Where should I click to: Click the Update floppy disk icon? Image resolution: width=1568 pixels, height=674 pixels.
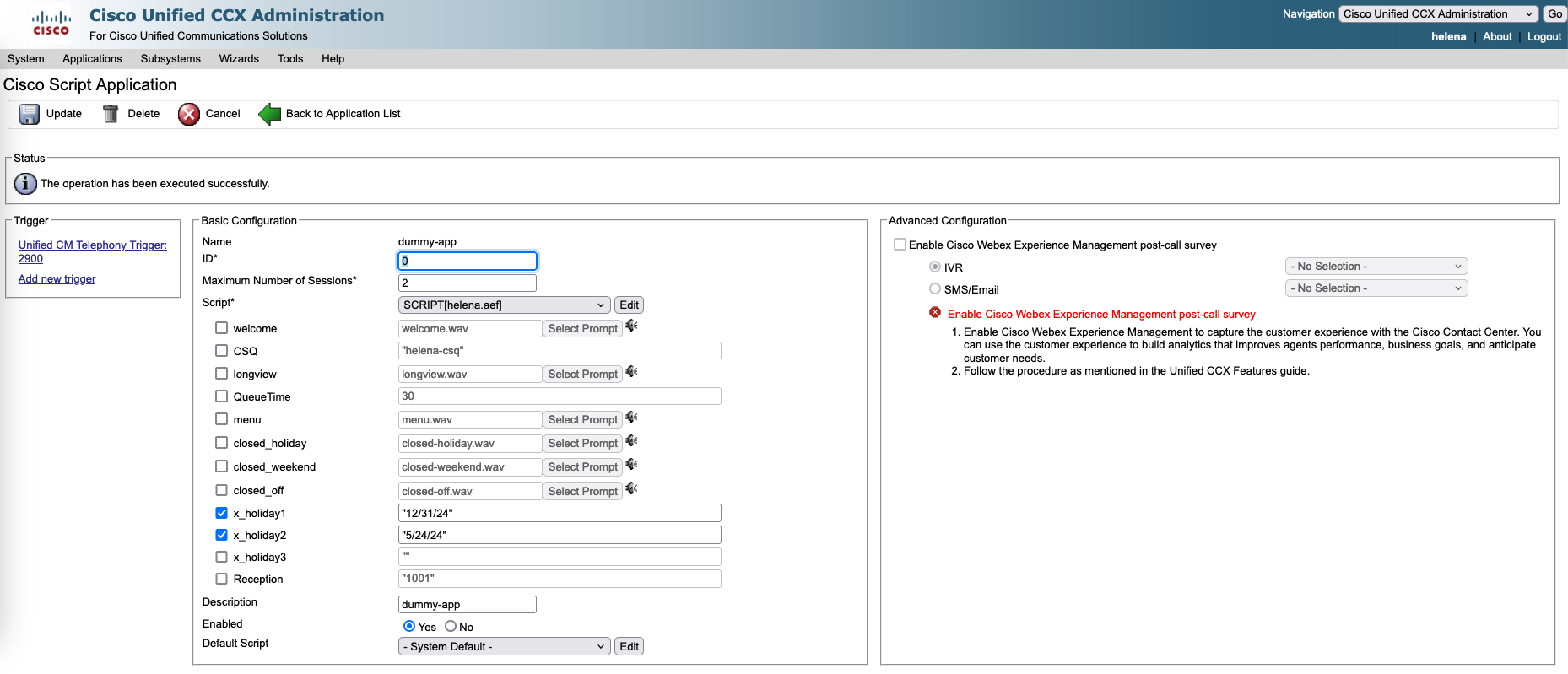[x=30, y=114]
